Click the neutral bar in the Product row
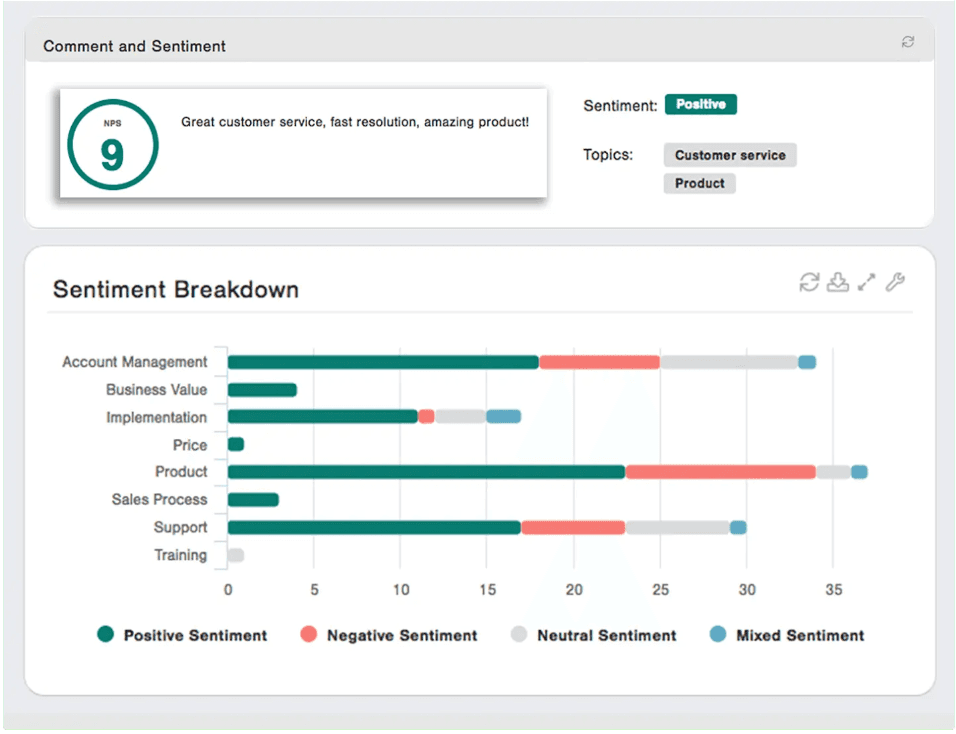 pyautogui.click(x=833, y=472)
